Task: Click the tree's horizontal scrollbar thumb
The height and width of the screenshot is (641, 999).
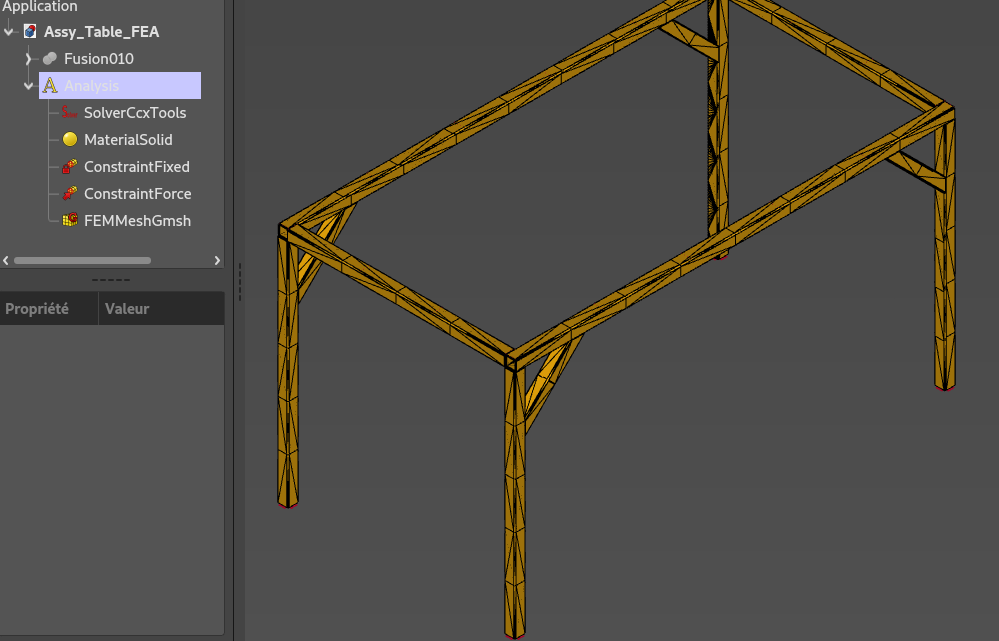Action: [82, 260]
